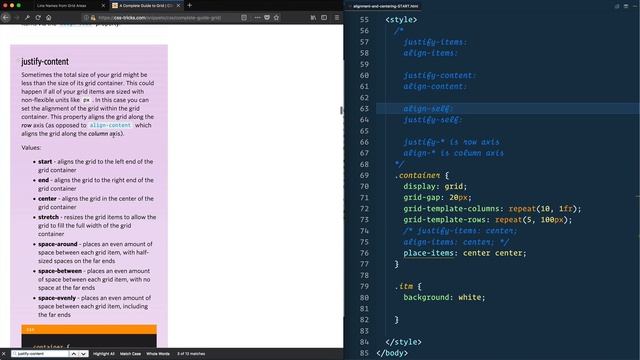This screenshot has width=640, height=360.
Task: Click justify-* is row axis comment
Action: point(451,142)
